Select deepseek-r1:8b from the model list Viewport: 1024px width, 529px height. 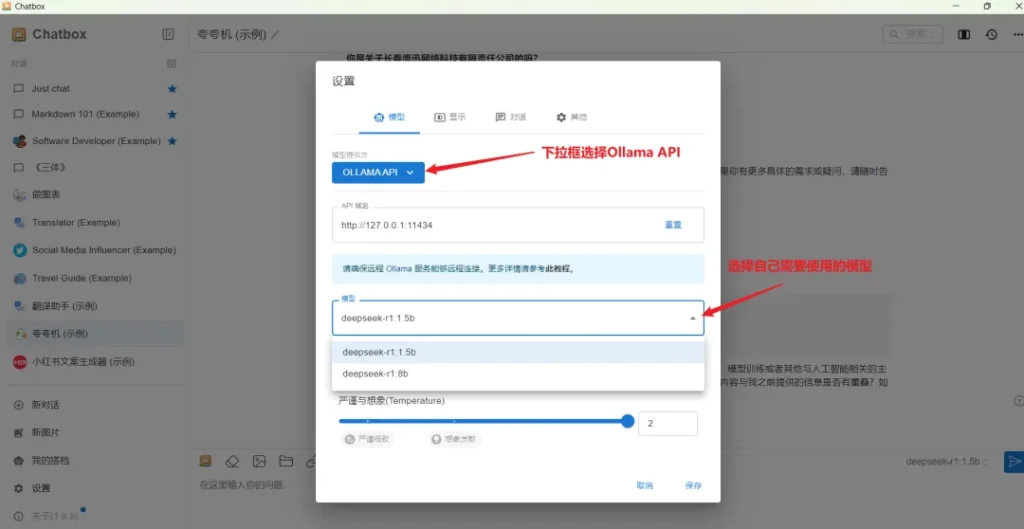pos(375,374)
